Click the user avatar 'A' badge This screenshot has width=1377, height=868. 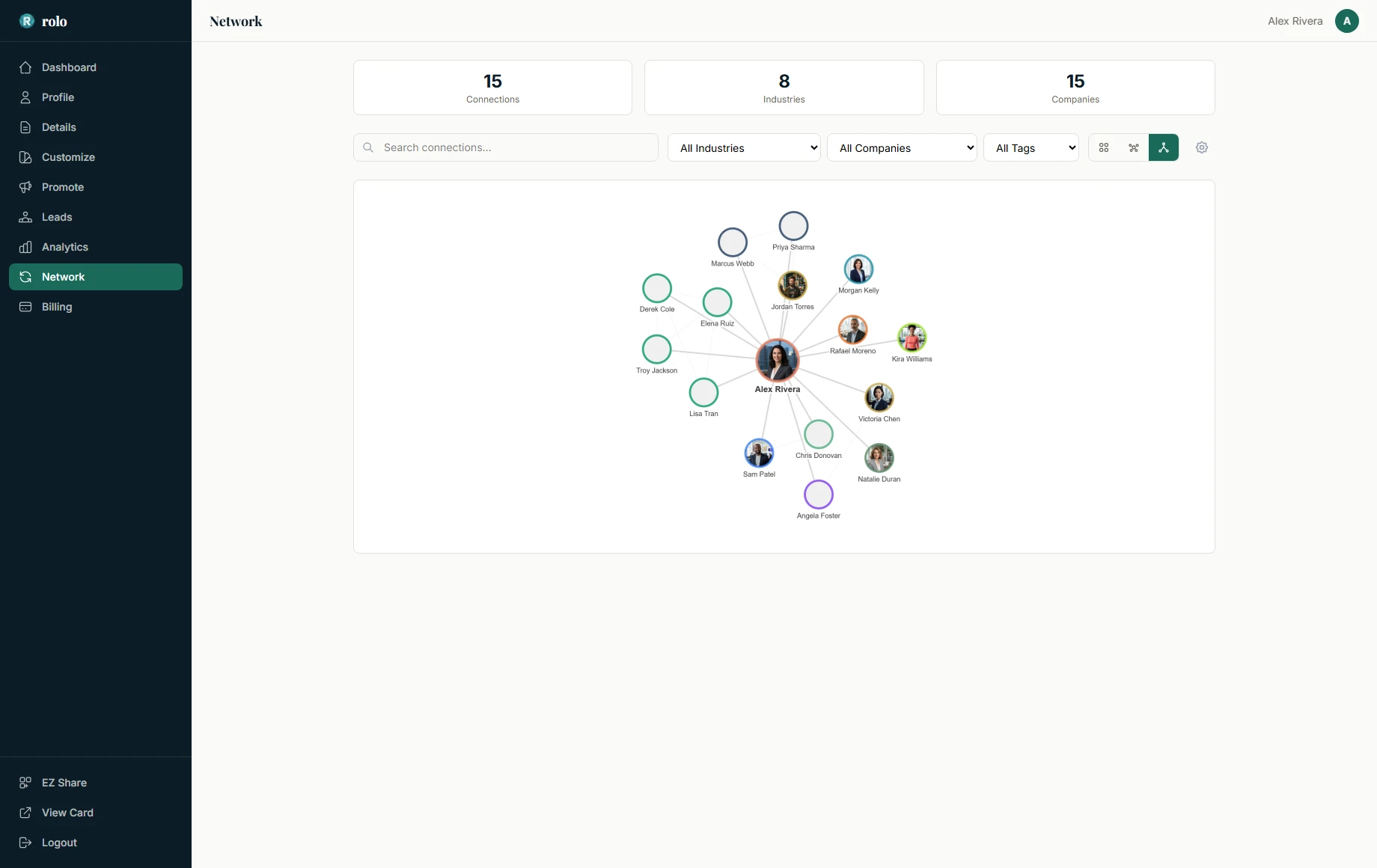coord(1347,21)
